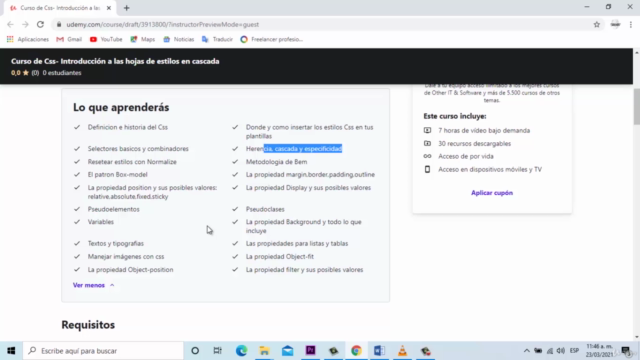
Task: Click the video icon beside 7 horas de vídeo
Action: point(427,130)
